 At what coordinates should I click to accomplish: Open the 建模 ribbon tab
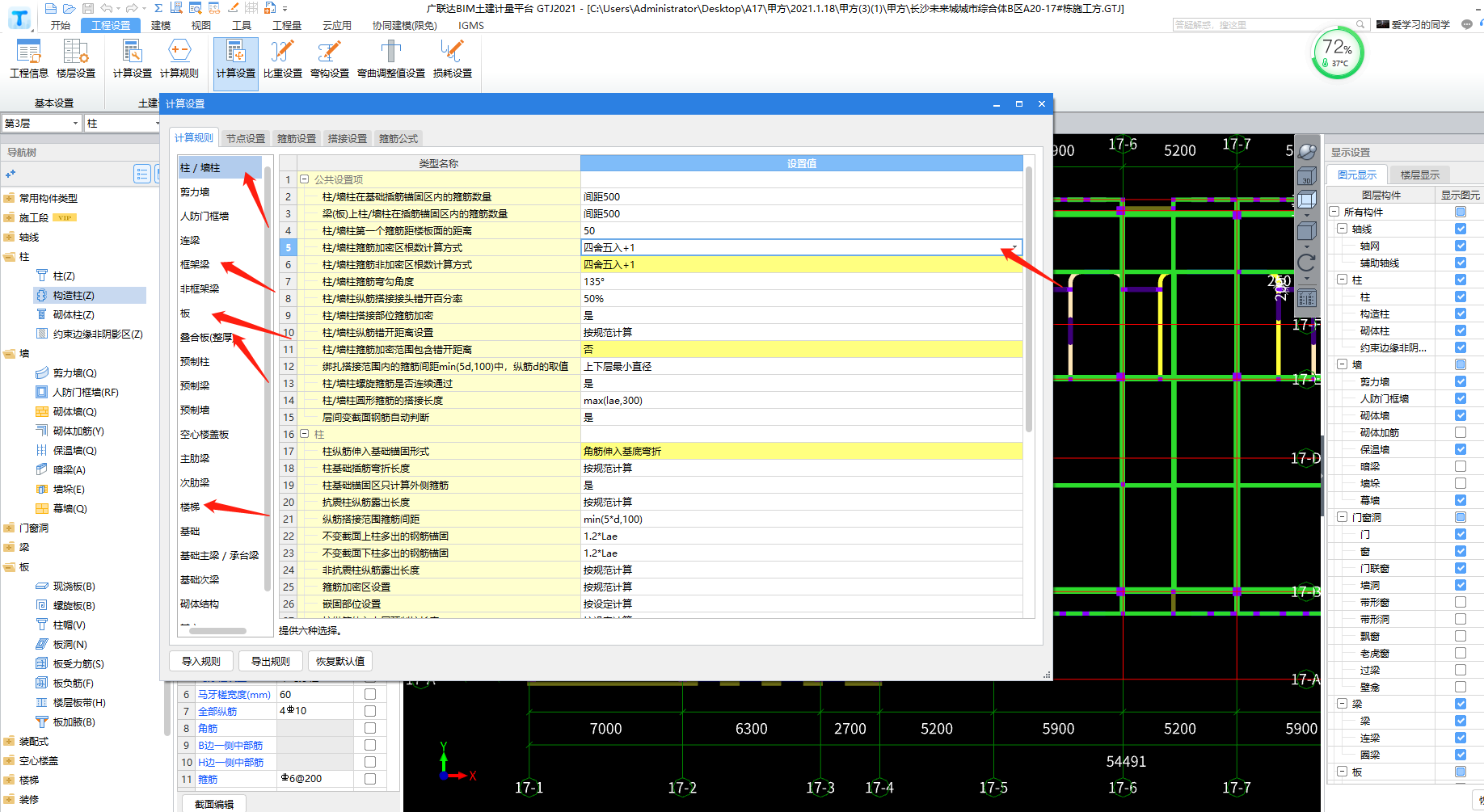161,25
